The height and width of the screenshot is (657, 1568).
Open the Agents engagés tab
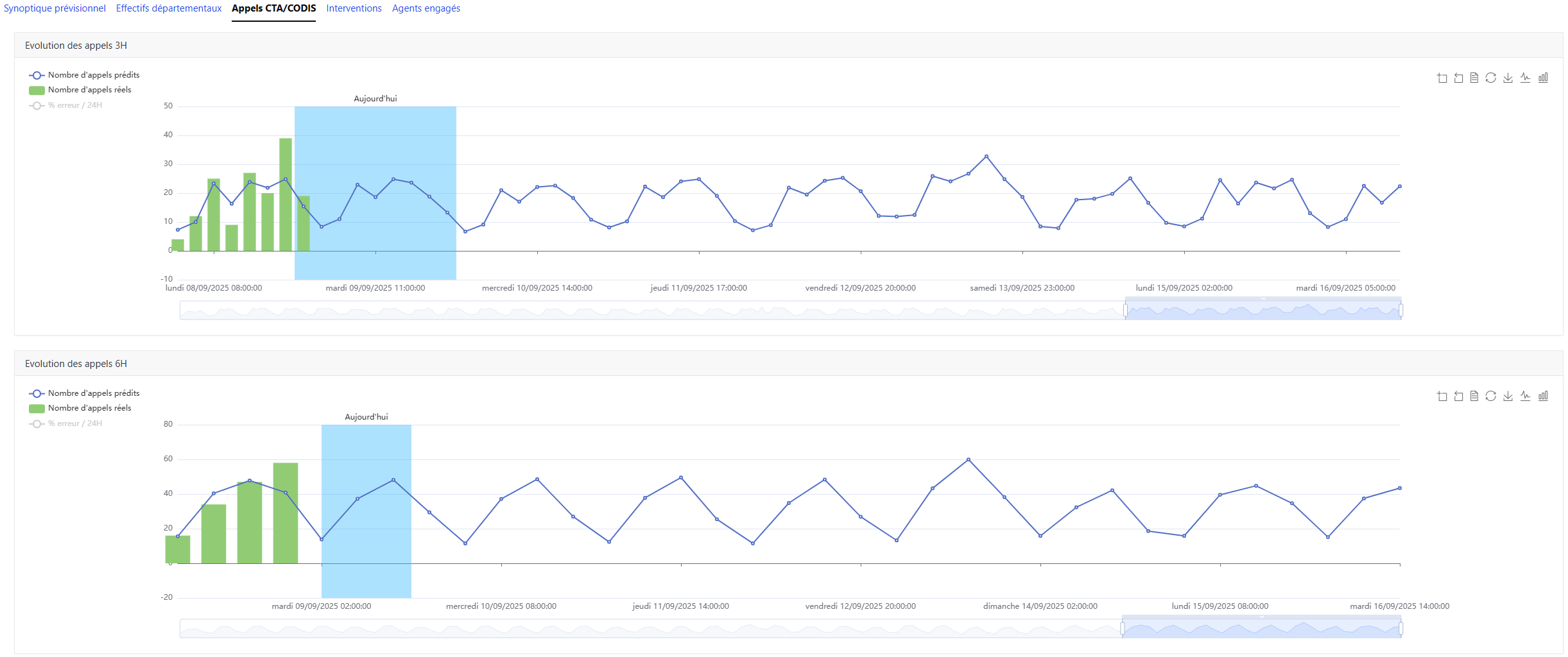426,8
